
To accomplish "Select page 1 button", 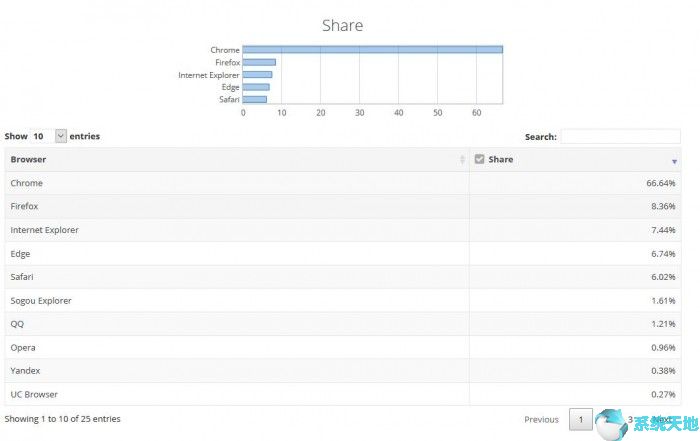I will point(581,419).
